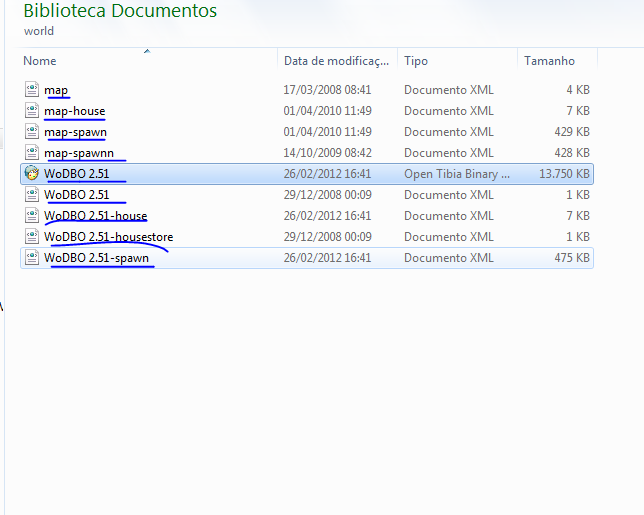Image resolution: width=644 pixels, height=515 pixels.
Task: Click the world folder subtitle
Action: 39,31
